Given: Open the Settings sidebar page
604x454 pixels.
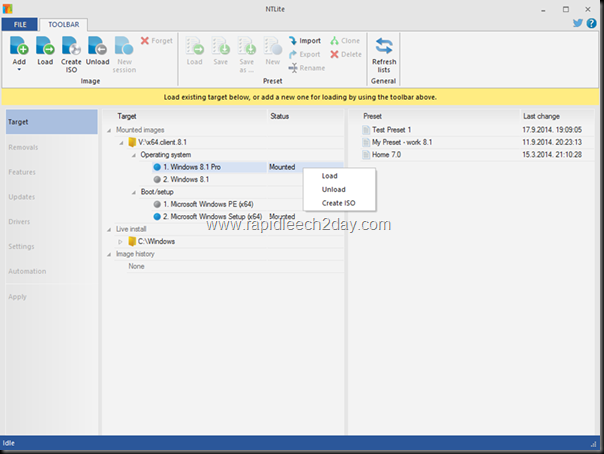Looking at the screenshot, I should [52, 246].
